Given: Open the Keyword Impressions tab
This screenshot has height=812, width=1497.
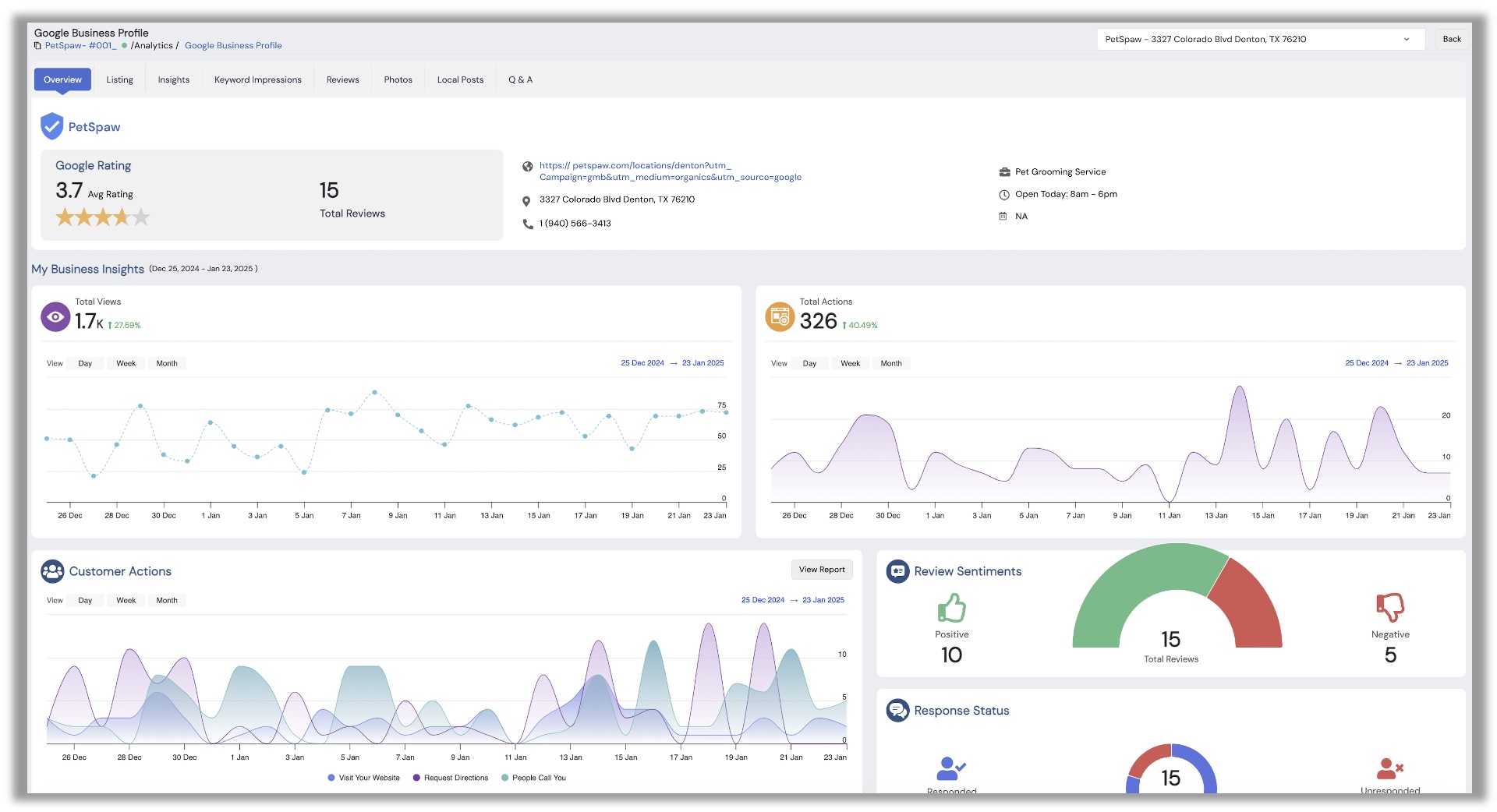Looking at the screenshot, I should (x=258, y=79).
